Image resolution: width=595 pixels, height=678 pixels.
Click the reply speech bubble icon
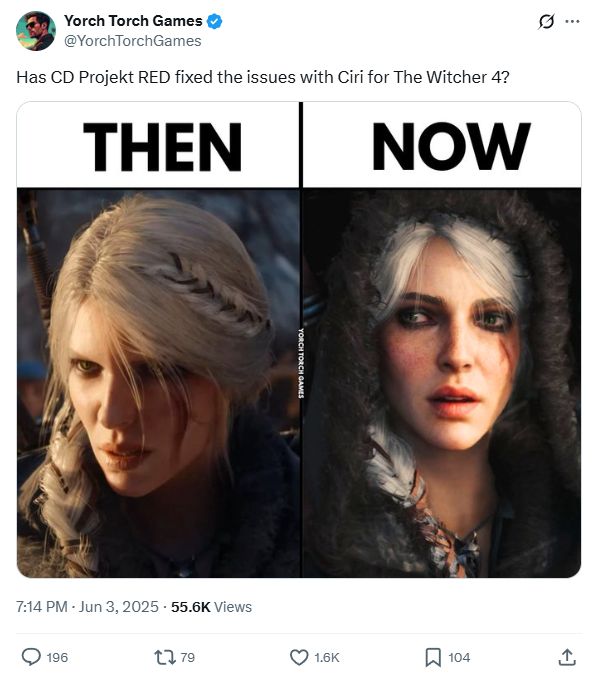[31, 657]
